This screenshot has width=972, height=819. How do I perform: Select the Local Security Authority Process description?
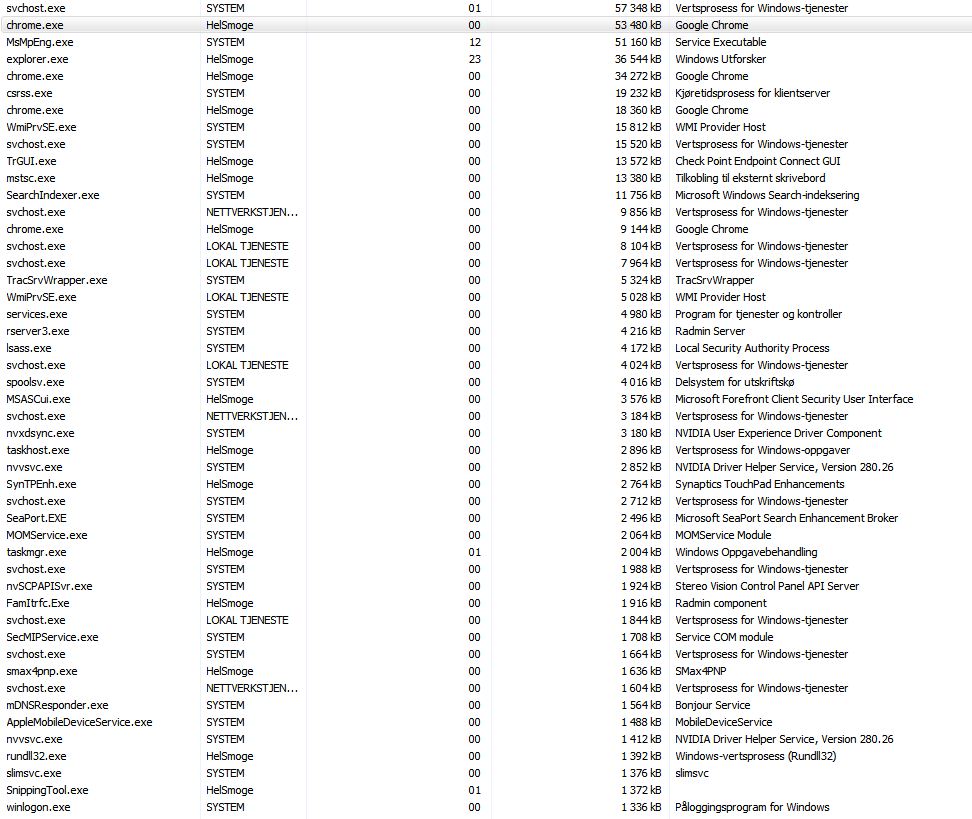752,348
